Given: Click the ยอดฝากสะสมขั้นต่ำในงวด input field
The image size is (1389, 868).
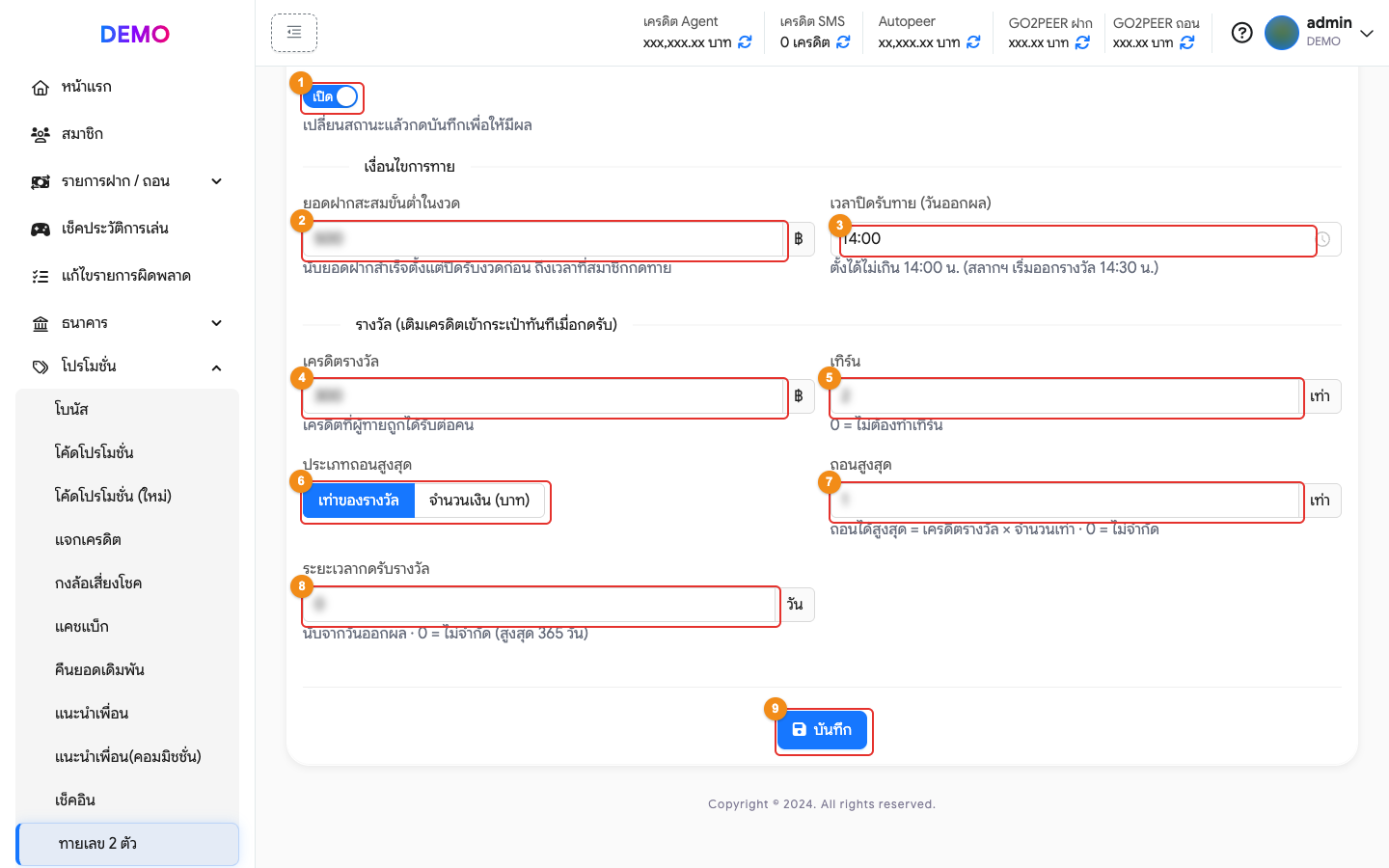Looking at the screenshot, I should pos(543,239).
